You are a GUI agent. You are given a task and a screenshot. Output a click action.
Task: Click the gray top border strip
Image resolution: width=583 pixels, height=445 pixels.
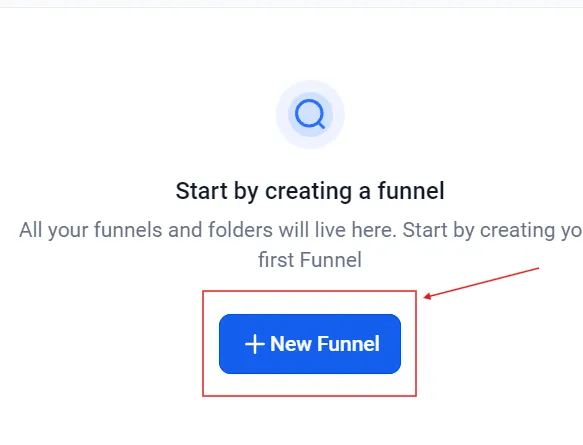(x=292, y=4)
